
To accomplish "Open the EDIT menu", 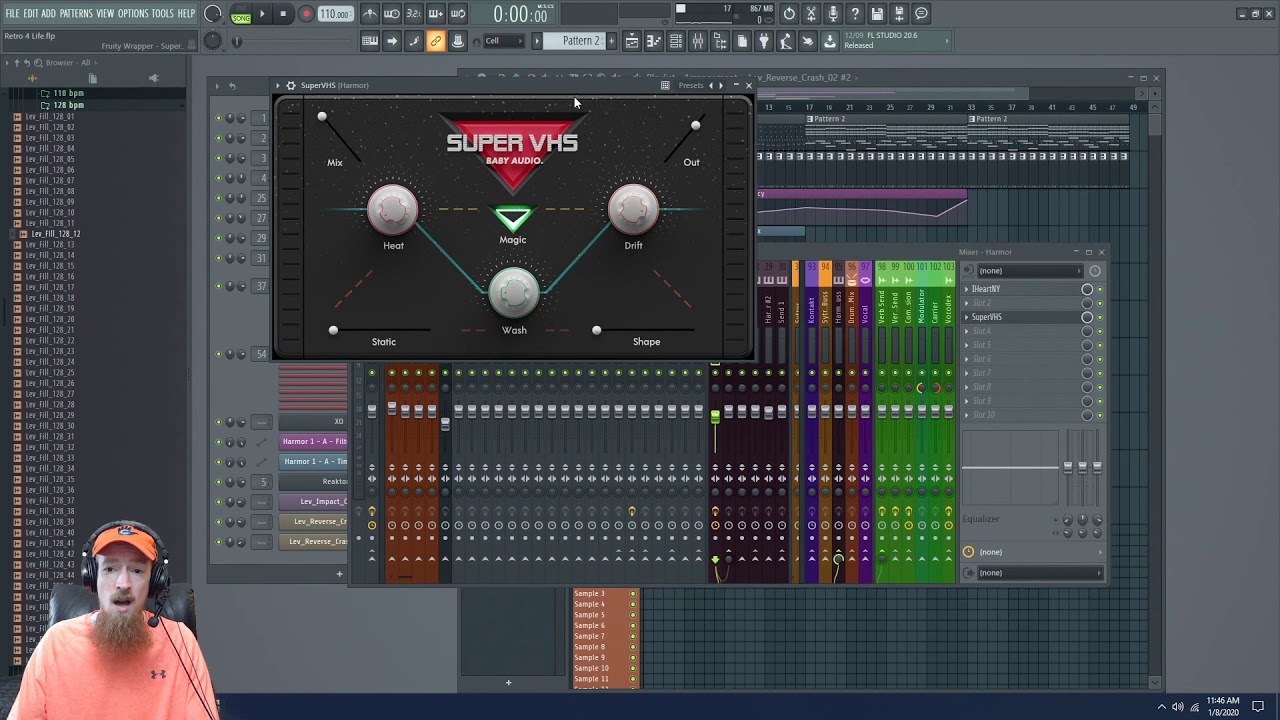I will tap(31, 13).
